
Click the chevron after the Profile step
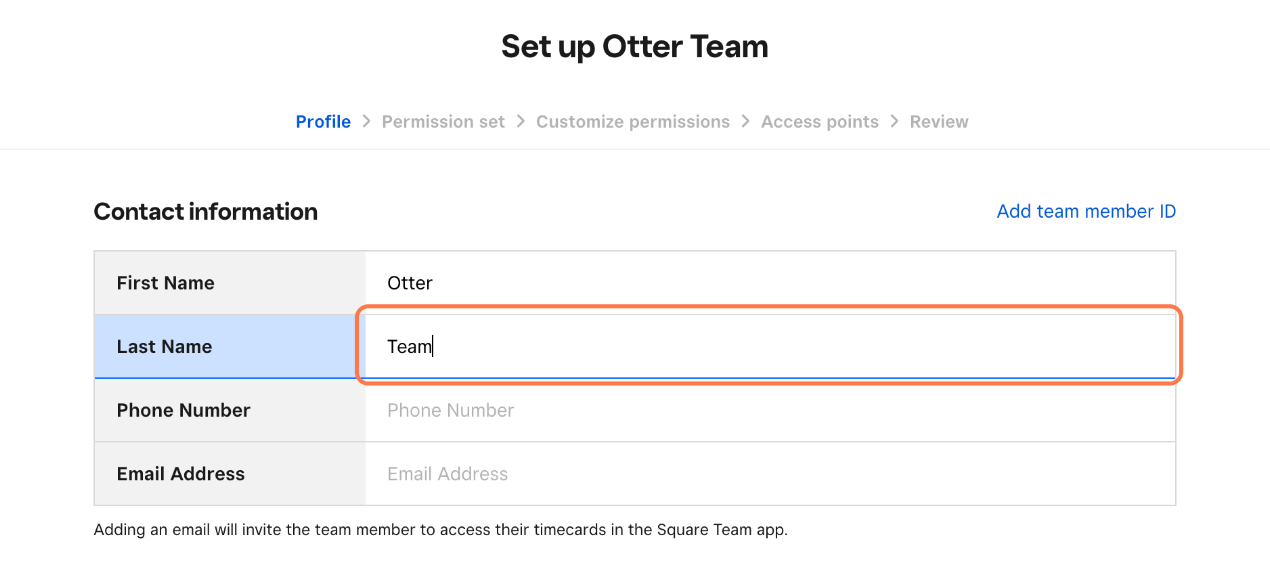[x=366, y=121]
